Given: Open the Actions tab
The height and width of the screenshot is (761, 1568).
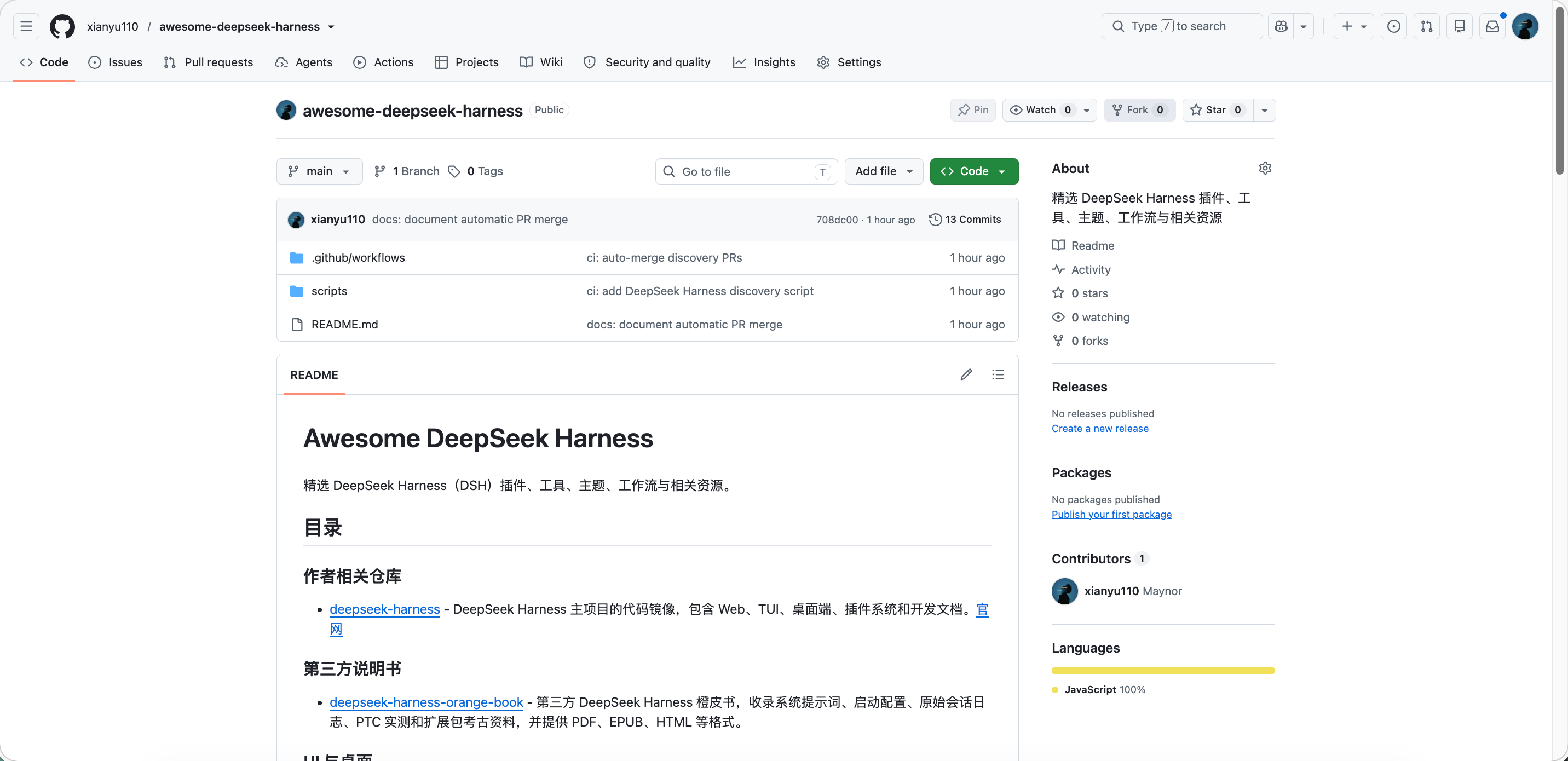Looking at the screenshot, I should 383,62.
